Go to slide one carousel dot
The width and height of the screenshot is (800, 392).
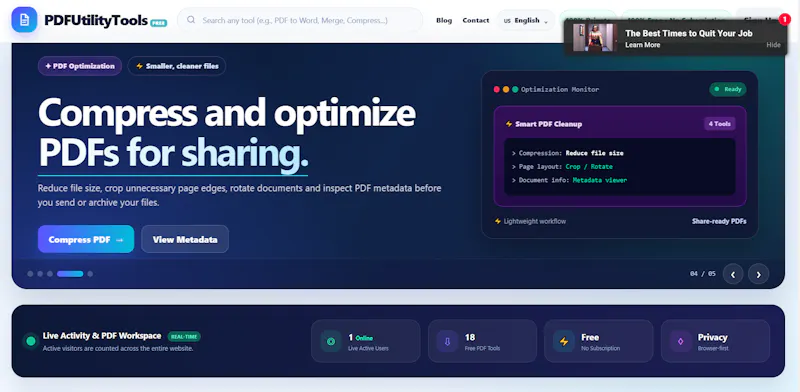pos(30,274)
